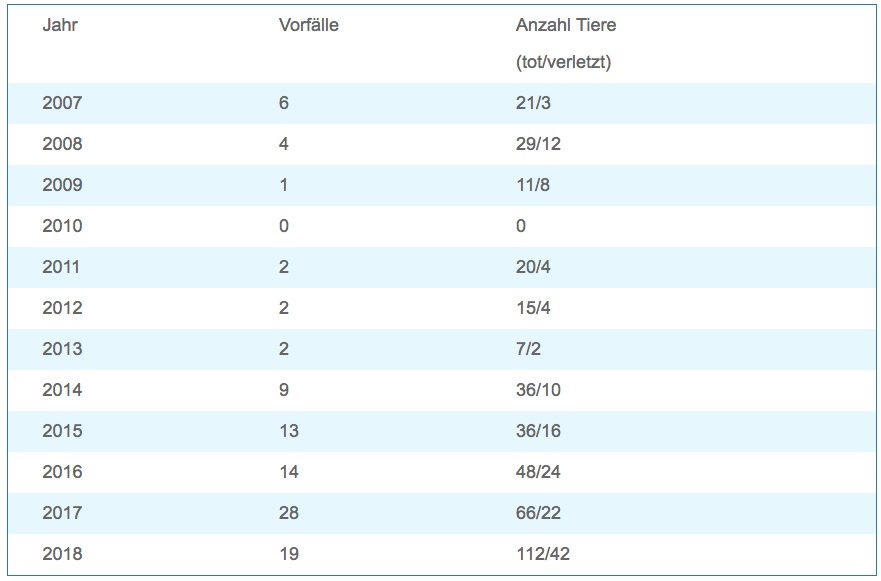Click the 13 incidents cell
This screenshot has height=581, width=881.
pyautogui.click(x=289, y=431)
